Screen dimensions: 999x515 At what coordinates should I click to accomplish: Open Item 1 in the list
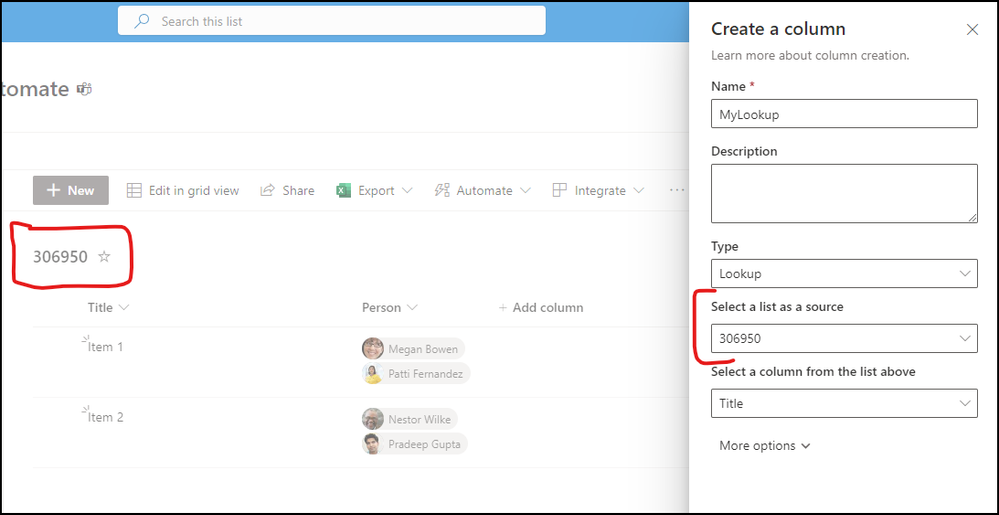click(105, 347)
